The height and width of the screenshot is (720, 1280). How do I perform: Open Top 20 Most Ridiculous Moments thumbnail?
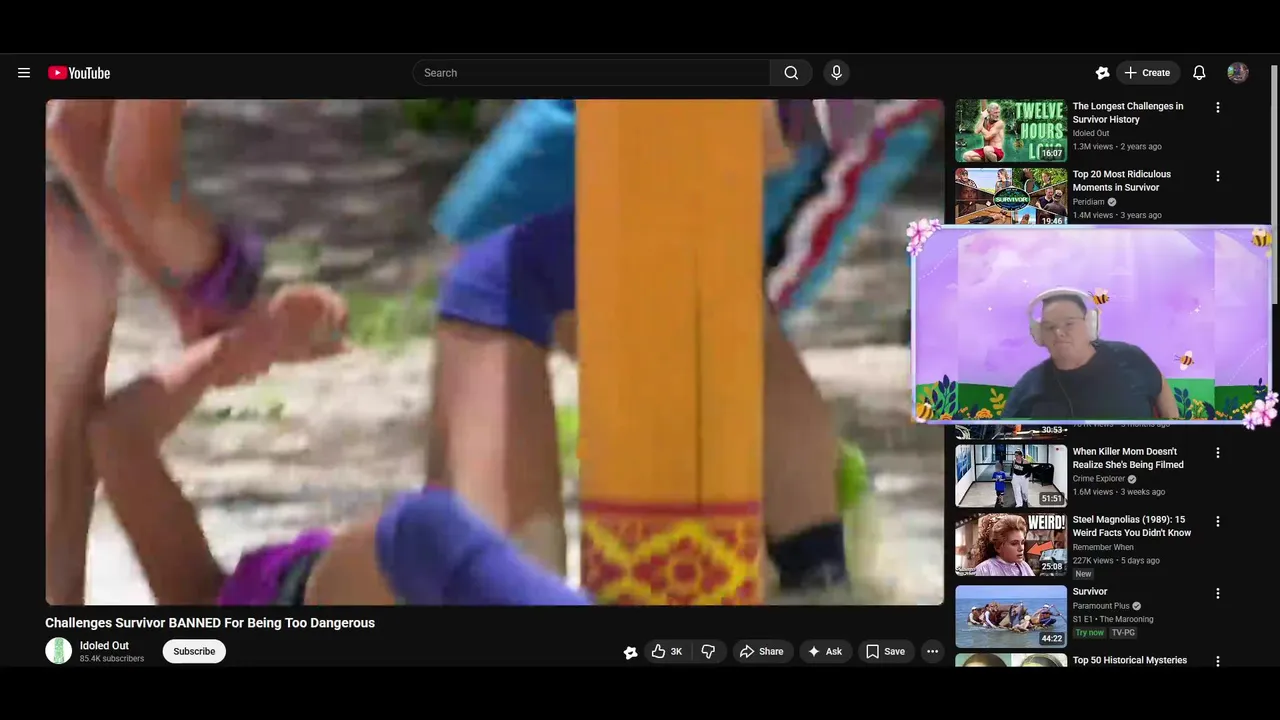coord(1011,195)
